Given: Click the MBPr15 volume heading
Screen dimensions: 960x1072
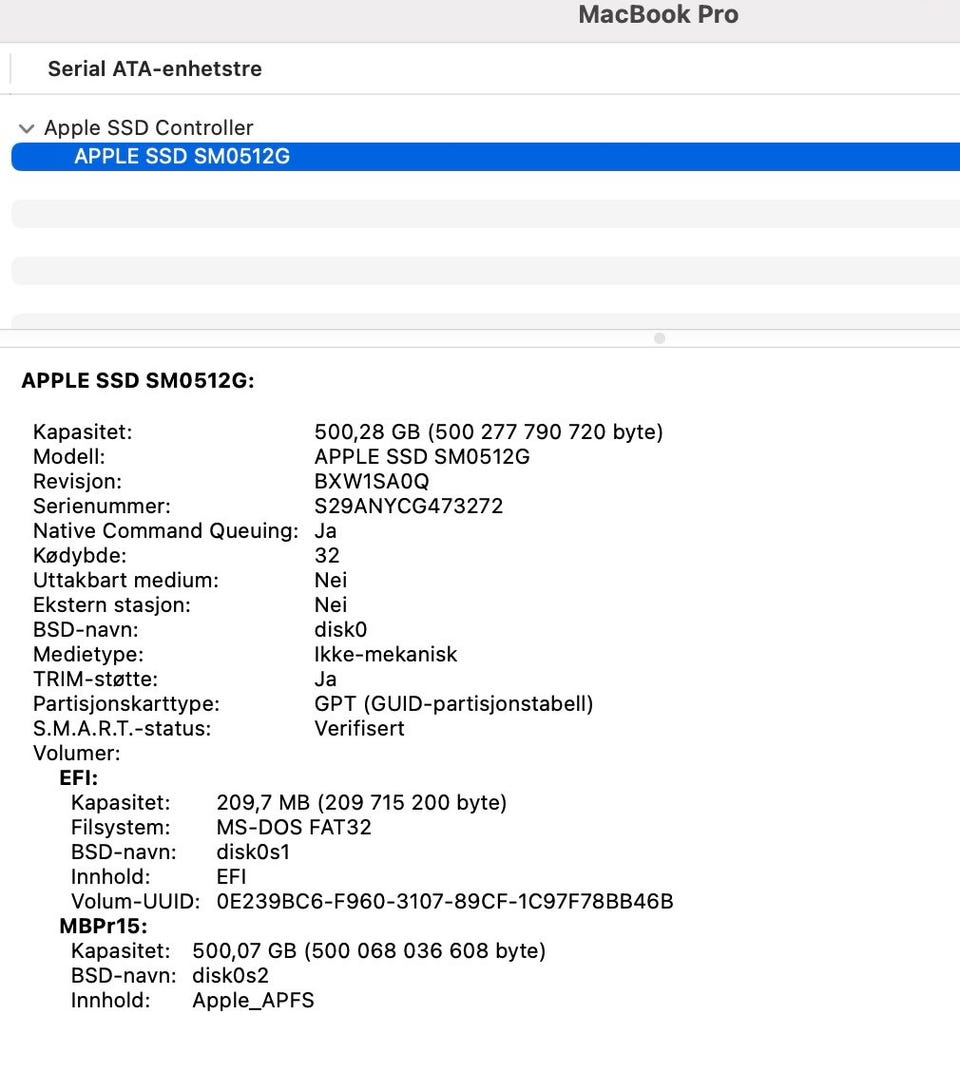Looking at the screenshot, I should [104, 926].
